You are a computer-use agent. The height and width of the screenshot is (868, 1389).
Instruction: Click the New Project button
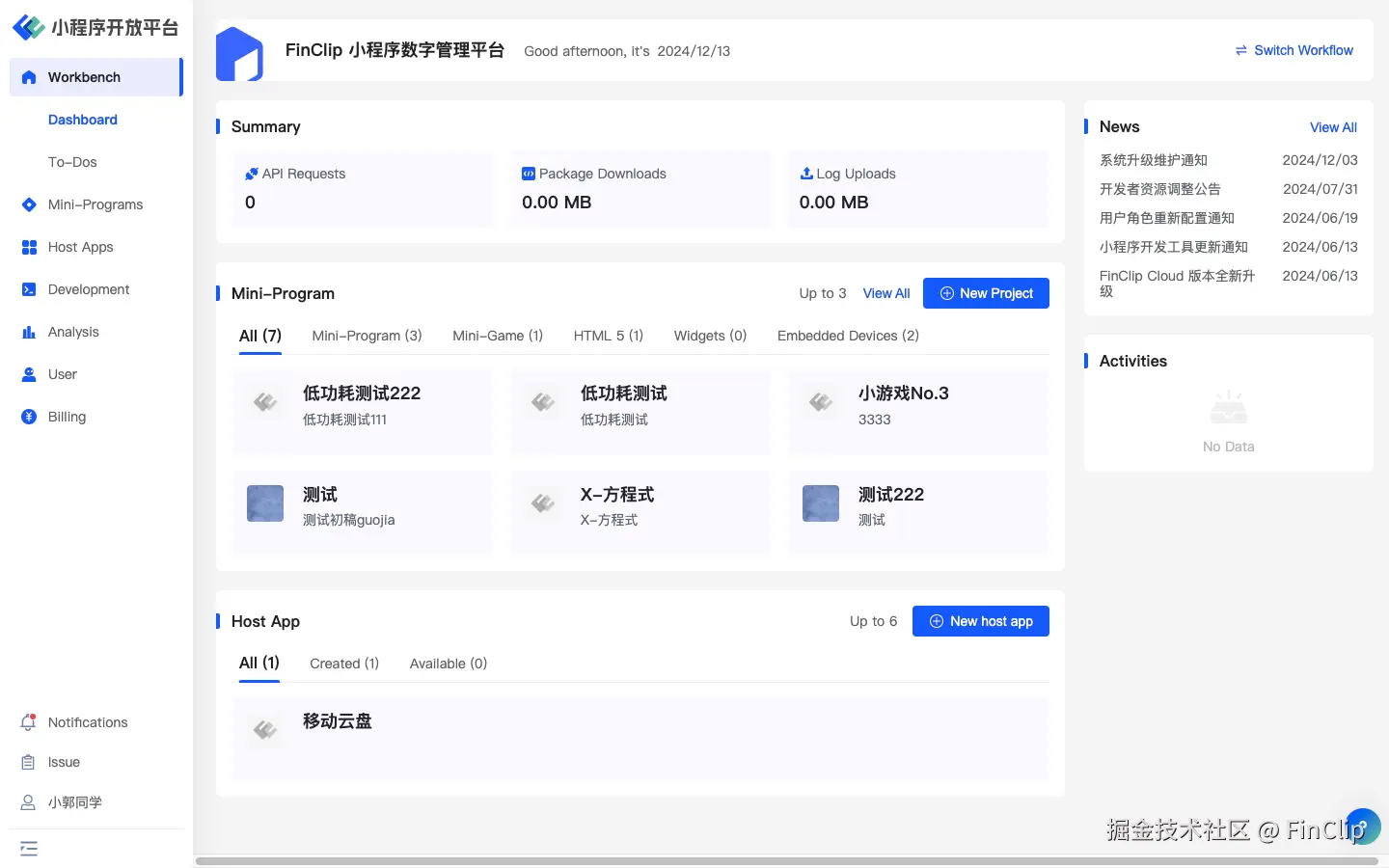click(986, 293)
